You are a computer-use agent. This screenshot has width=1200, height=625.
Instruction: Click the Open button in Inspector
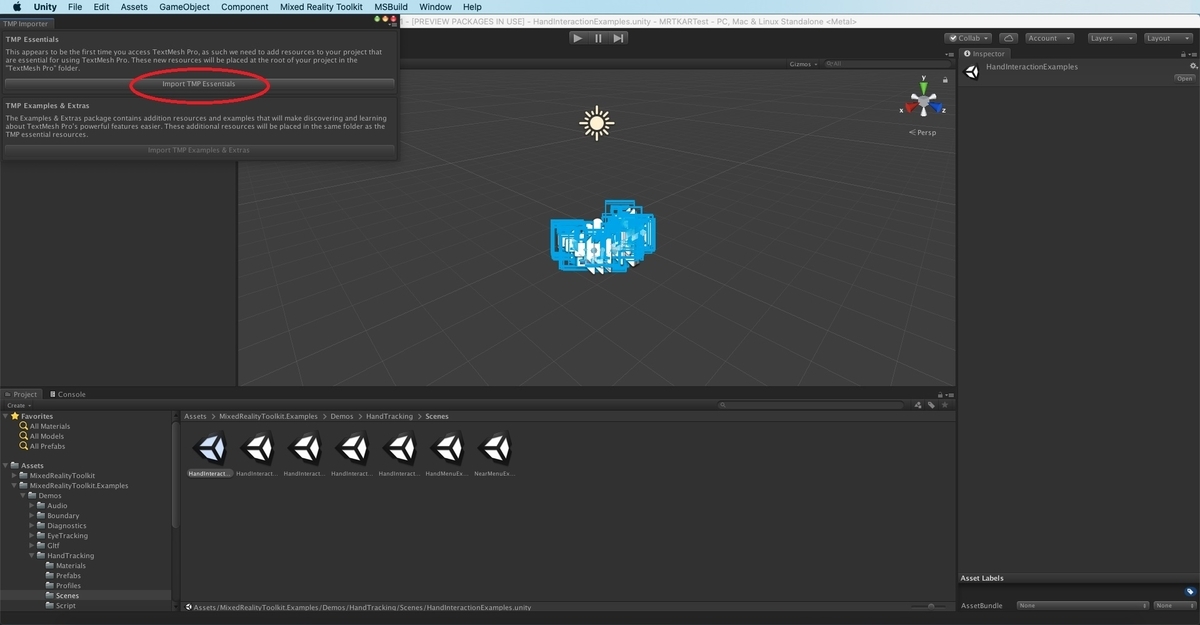click(x=1185, y=78)
